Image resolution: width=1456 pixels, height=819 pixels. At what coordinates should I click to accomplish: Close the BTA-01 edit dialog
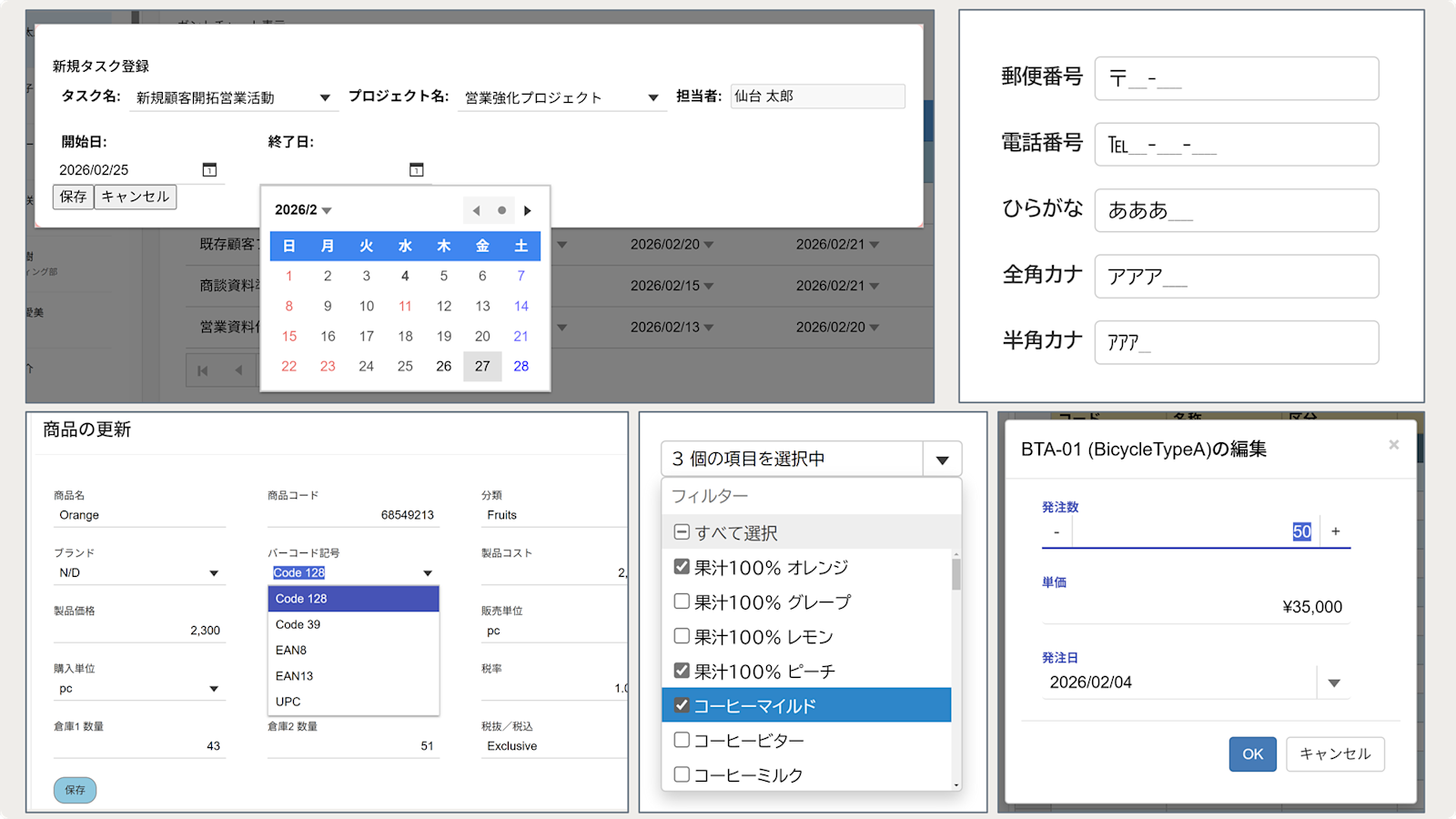(x=1393, y=445)
